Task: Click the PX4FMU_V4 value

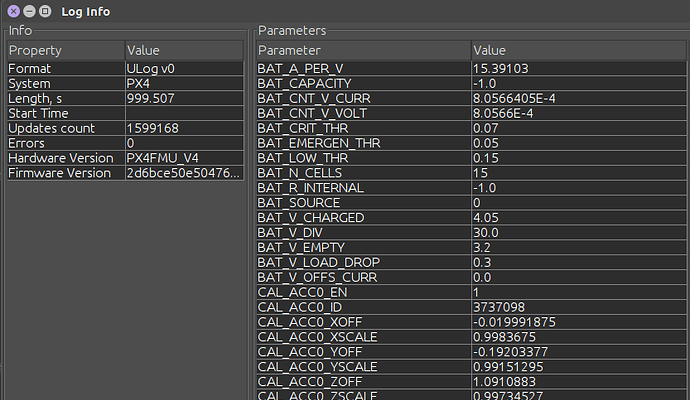Action: (x=184, y=158)
